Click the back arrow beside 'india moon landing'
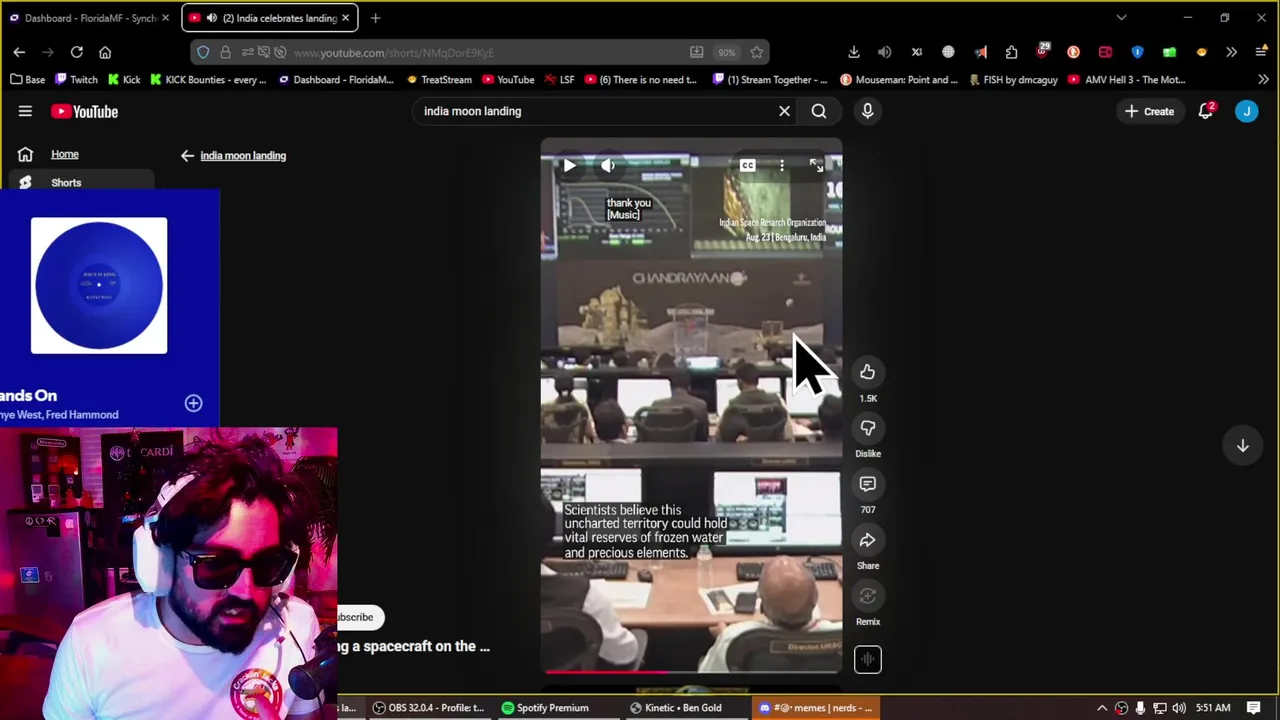This screenshot has width=1280, height=720. tap(187, 155)
